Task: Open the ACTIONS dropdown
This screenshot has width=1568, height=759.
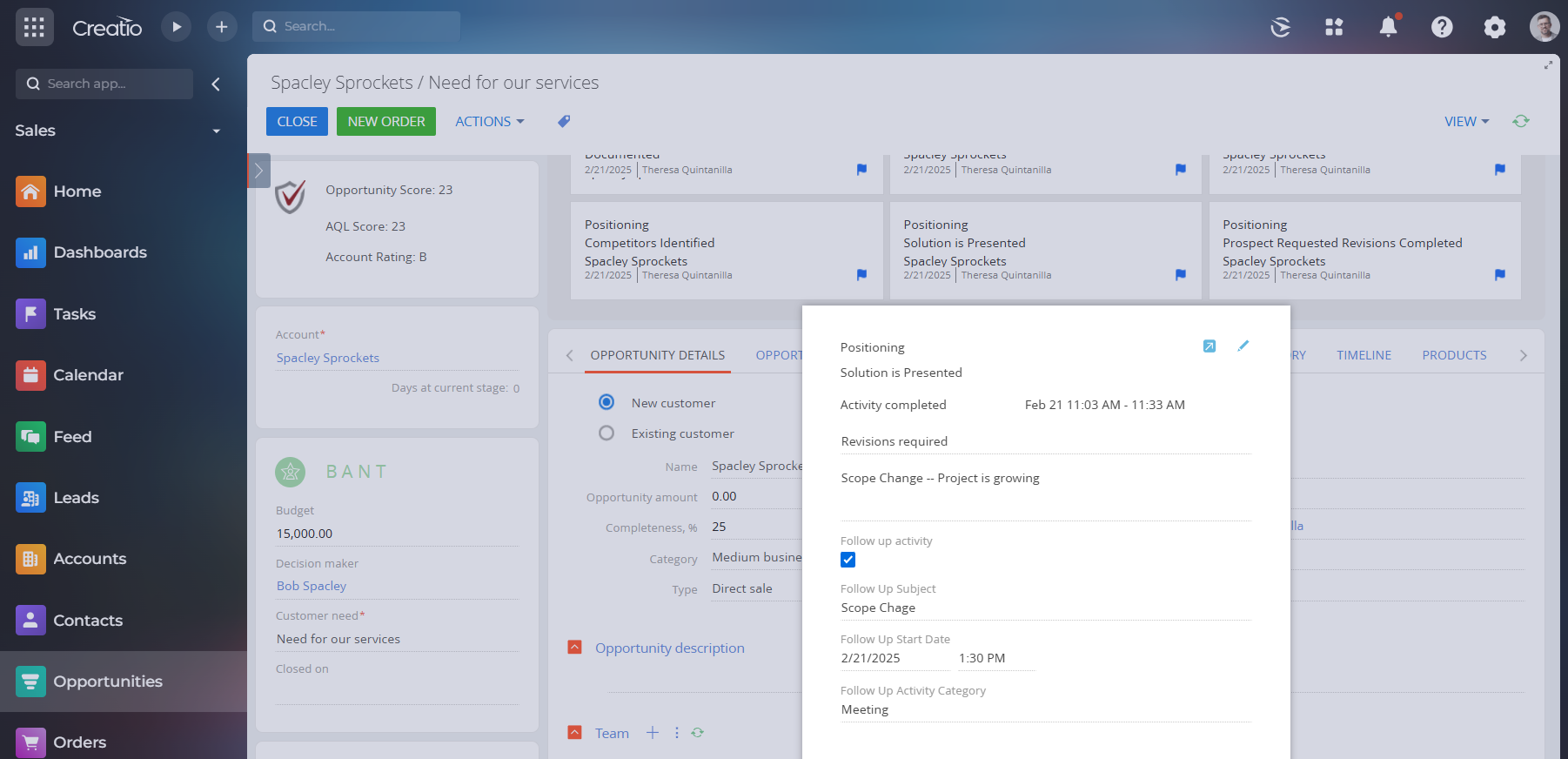Action: click(490, 122)
